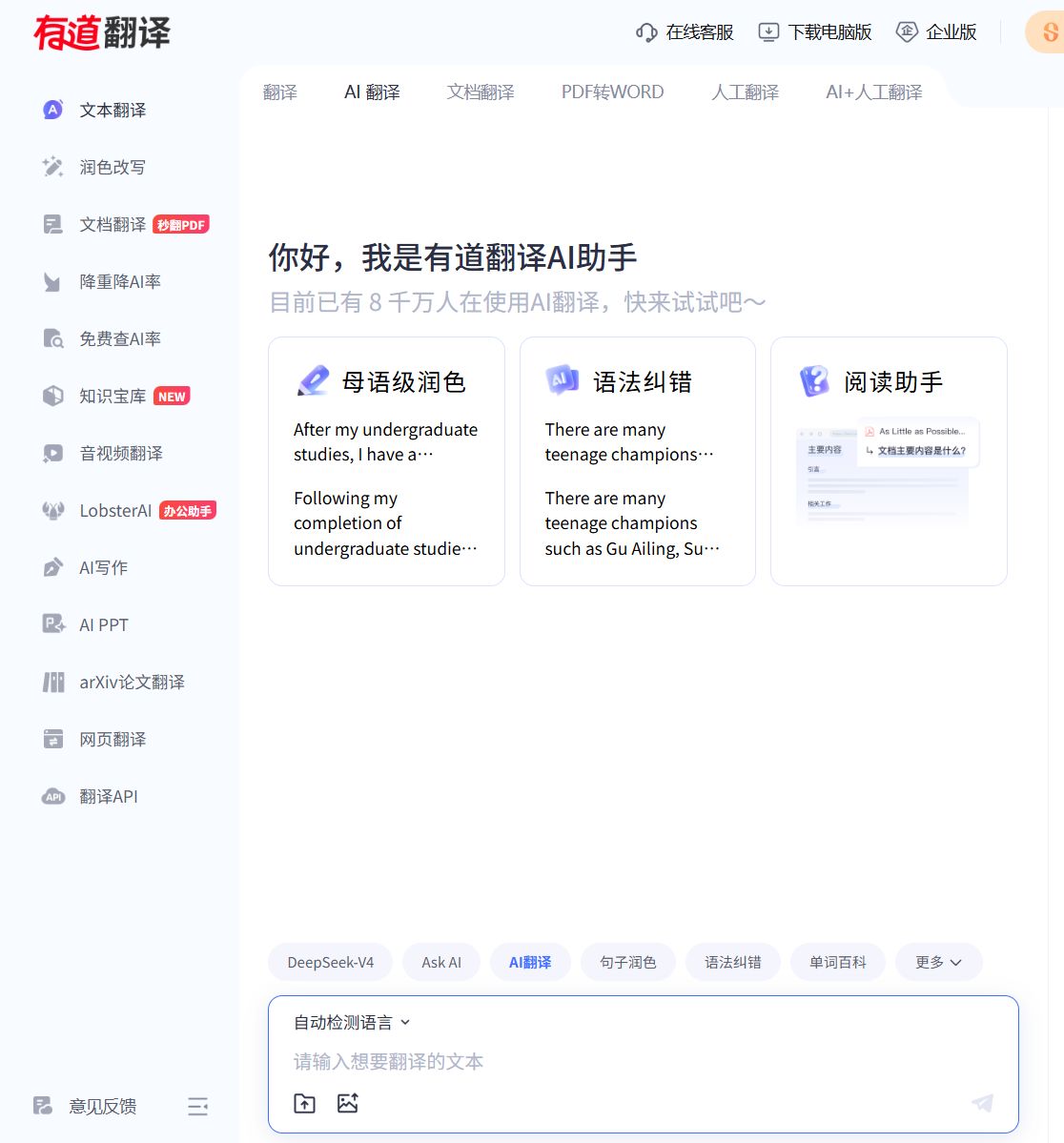Select the AI翻译 mode chip
Image resolution: width=1064 pixels, height=1143 pixels.
[530, 962]
